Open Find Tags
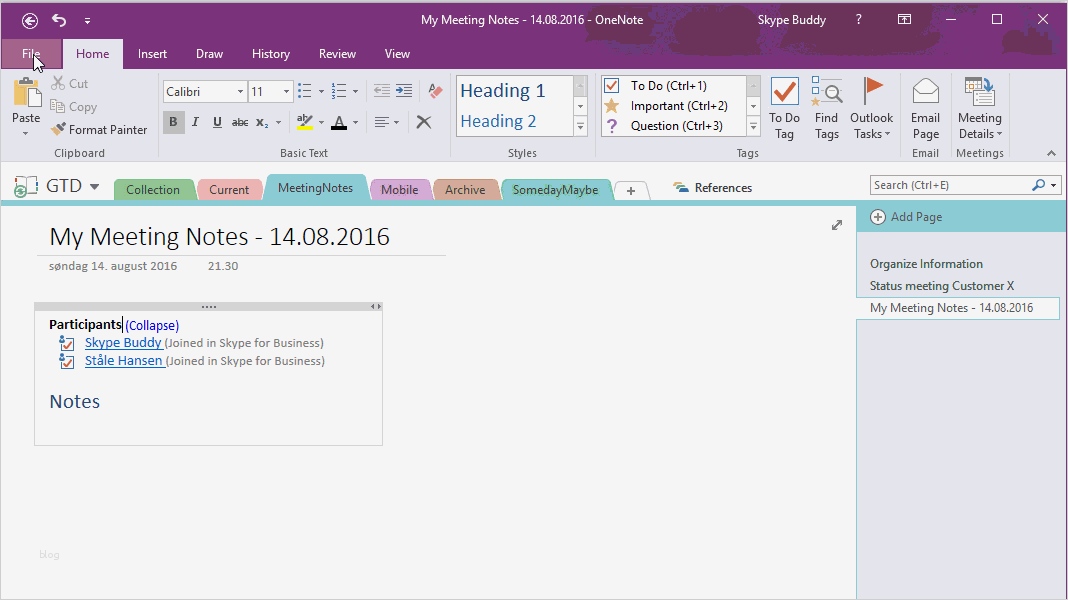Viewport: 1068px width, 600px height. pyautogui.click(x=826, y=106)
